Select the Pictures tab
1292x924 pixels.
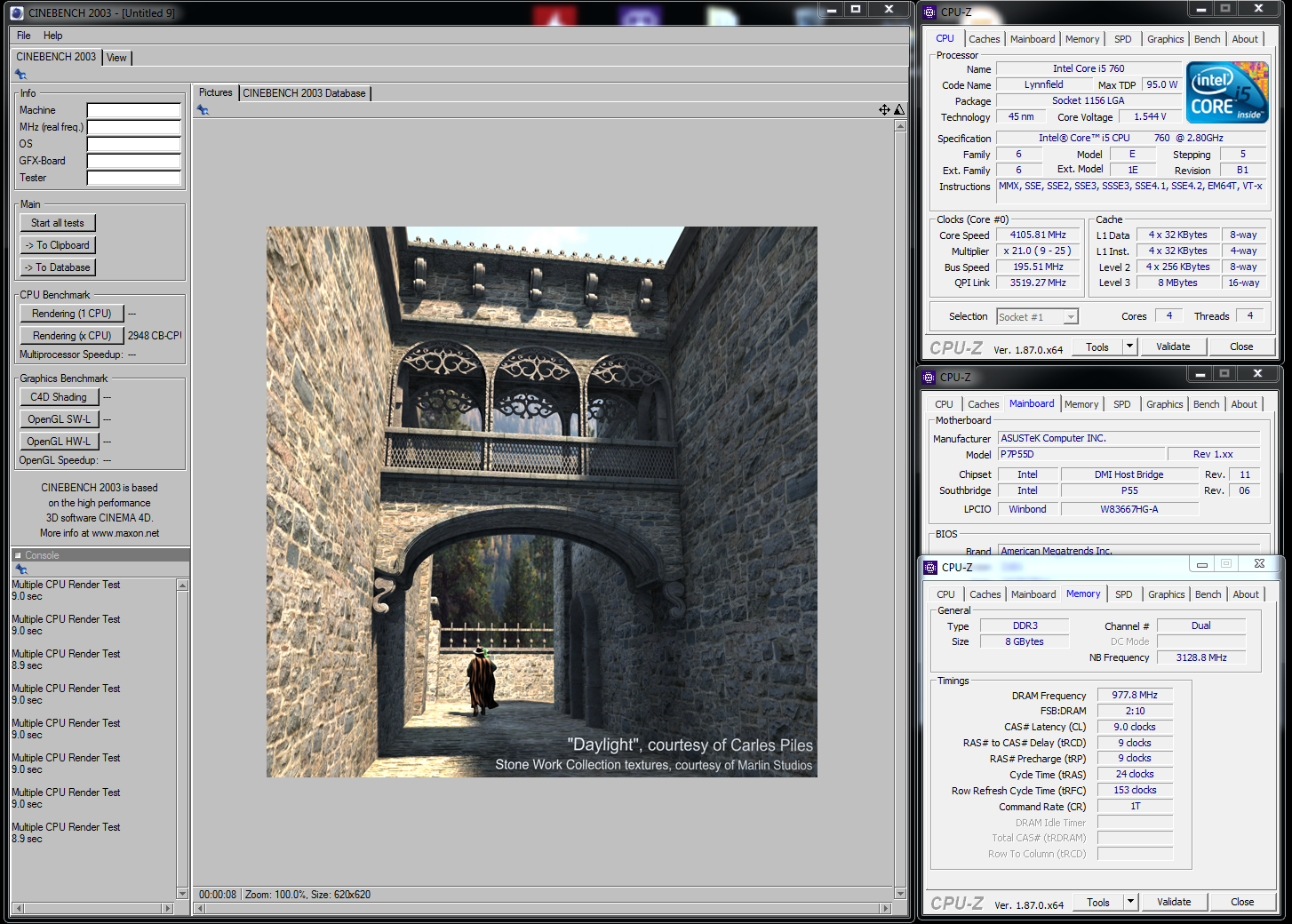(x=215, y=92)
